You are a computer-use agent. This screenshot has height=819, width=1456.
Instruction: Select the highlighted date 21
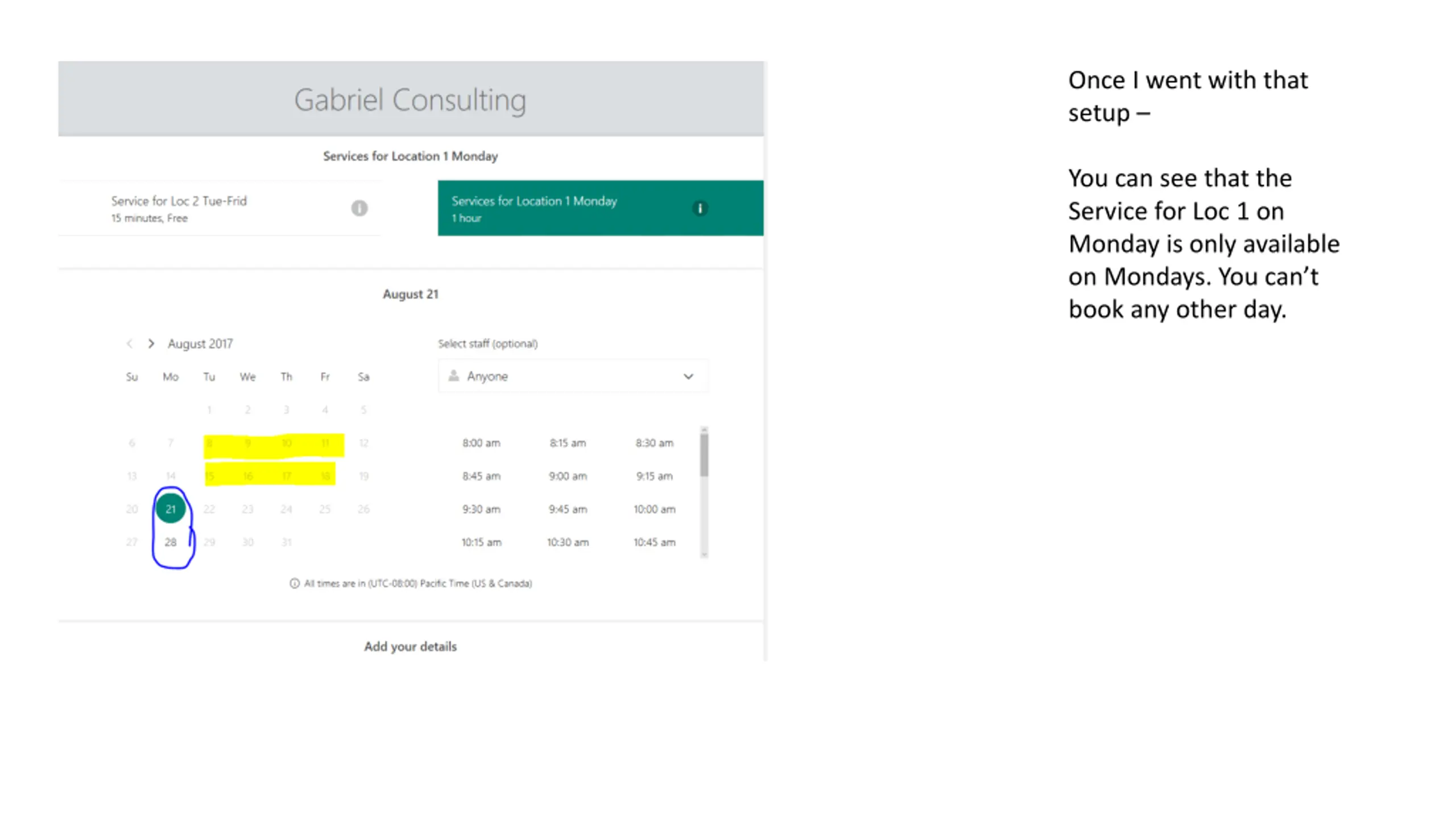(171, 509)
